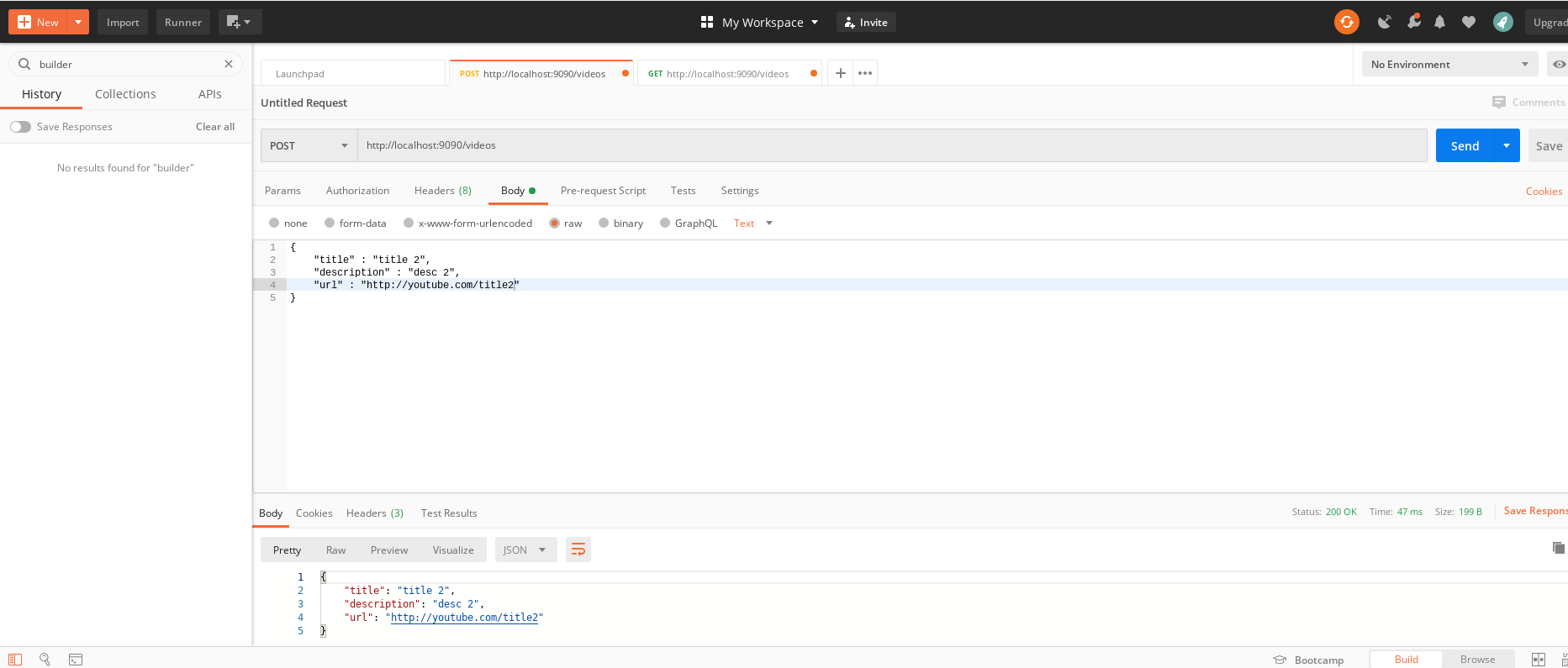
Task: Open the No Environment dropdown
Action: point(1449,64)
